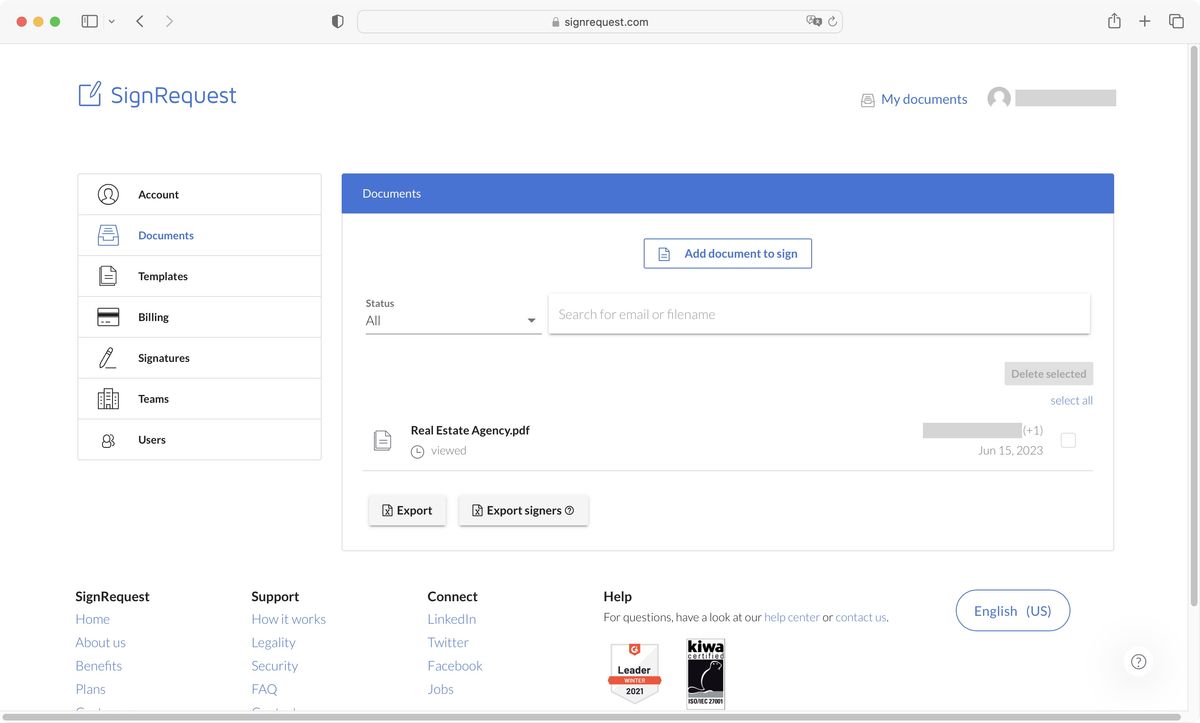Viewport: 1200px width, 723px height.
Task: Click the Templates page icon in sidebar
Action: click(108, 276)
